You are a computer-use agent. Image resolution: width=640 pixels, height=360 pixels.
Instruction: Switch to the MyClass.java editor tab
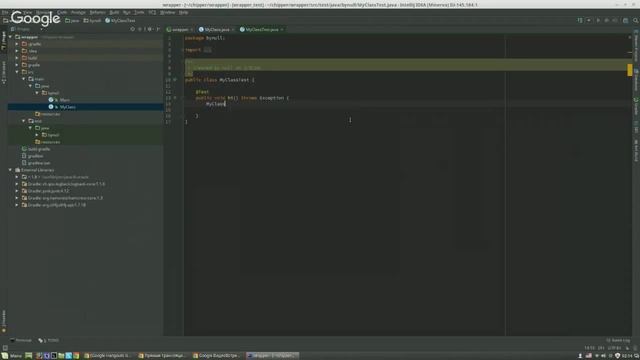point(217,29)
